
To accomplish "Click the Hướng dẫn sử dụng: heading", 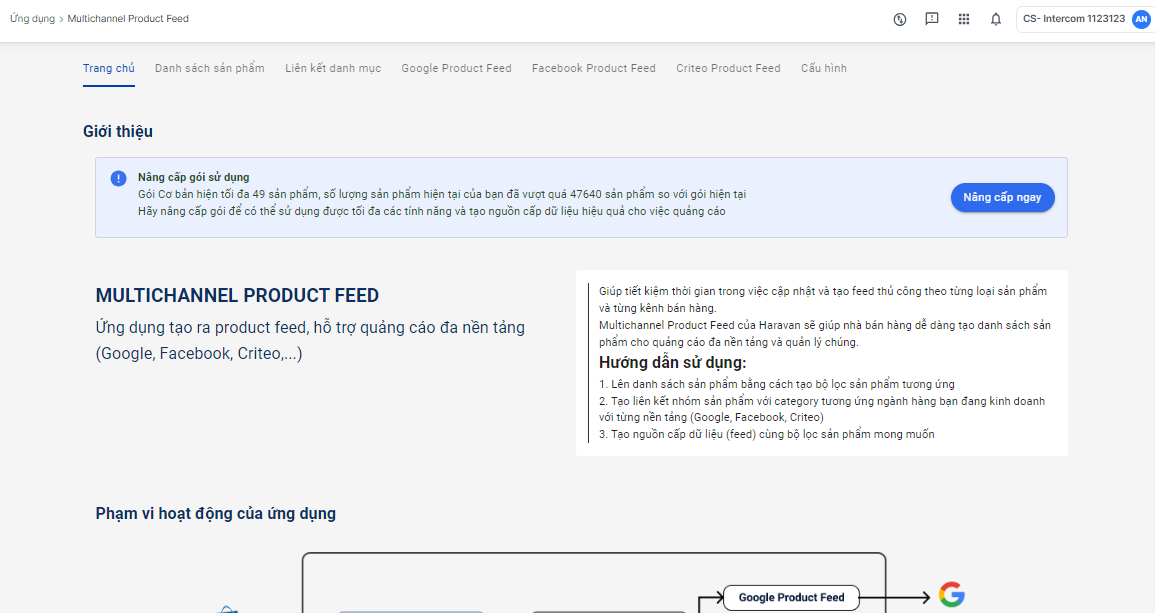I will [673, 362].
